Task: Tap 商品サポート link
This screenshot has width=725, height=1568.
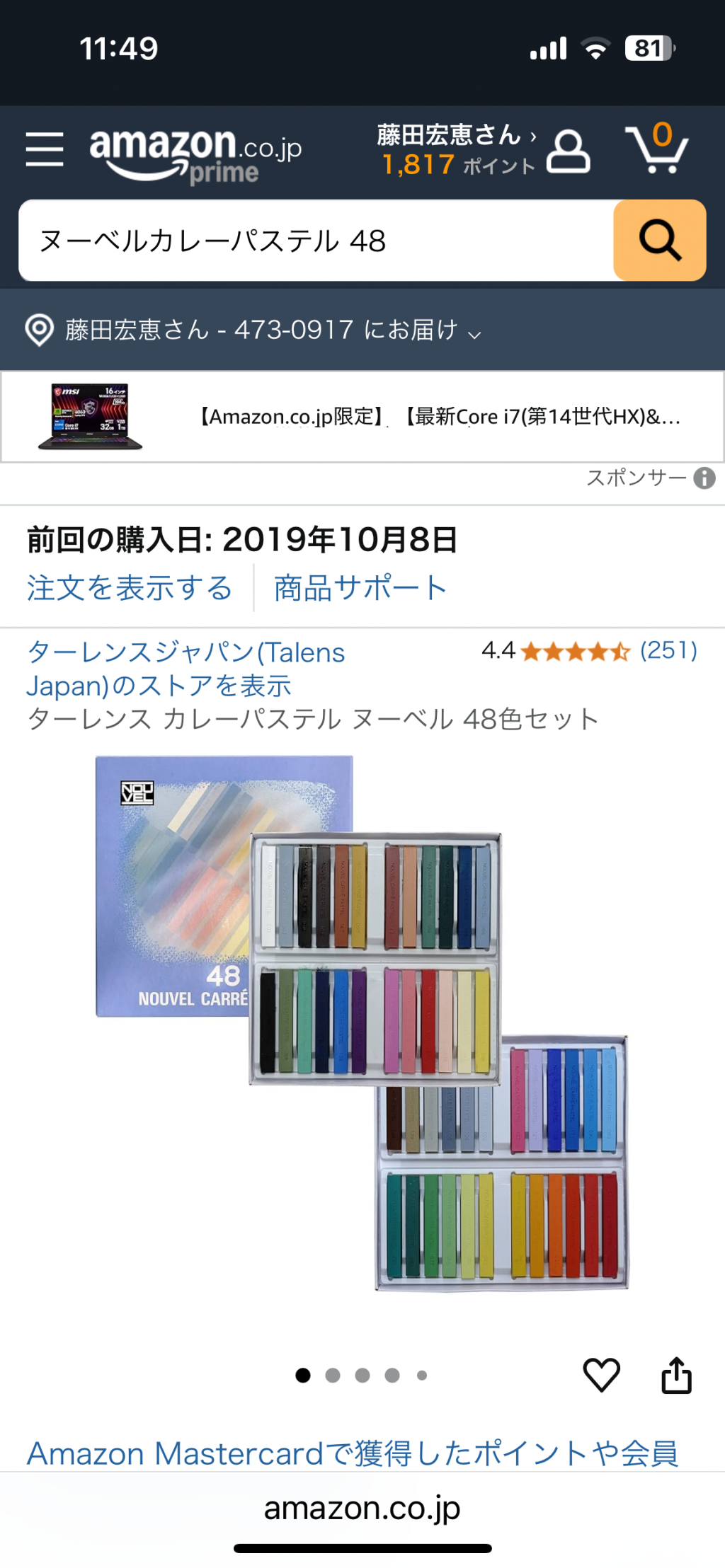Action: [360, 588]
